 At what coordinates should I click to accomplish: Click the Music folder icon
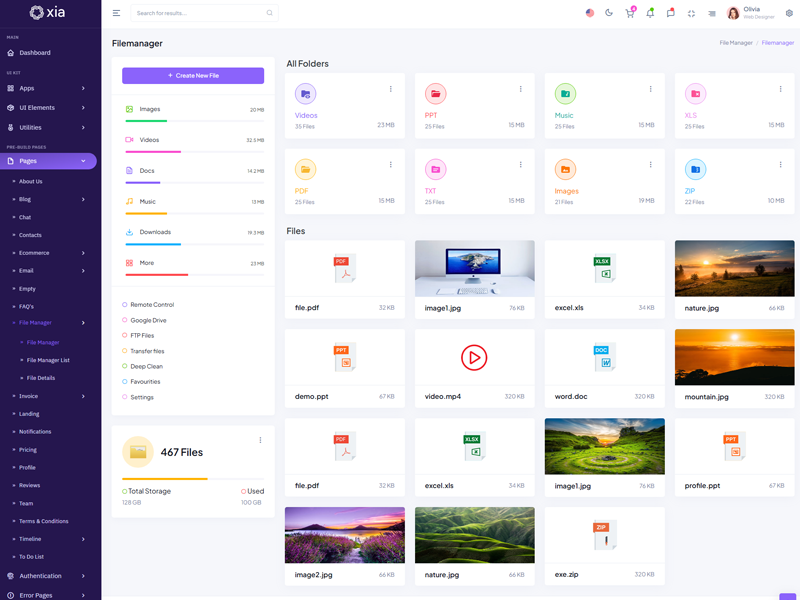coord(565,94)
